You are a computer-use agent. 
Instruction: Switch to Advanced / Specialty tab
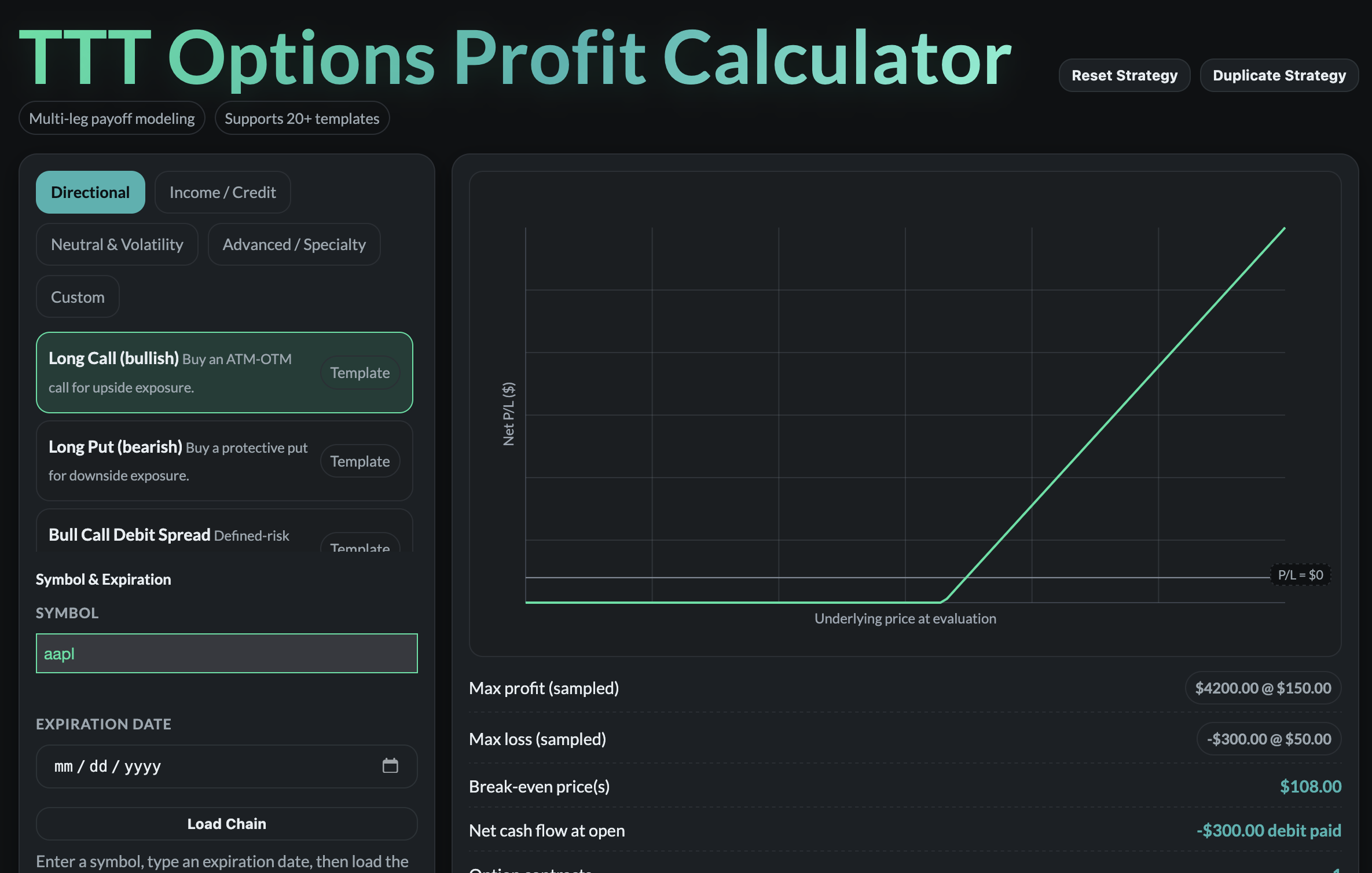coord(294,244)
